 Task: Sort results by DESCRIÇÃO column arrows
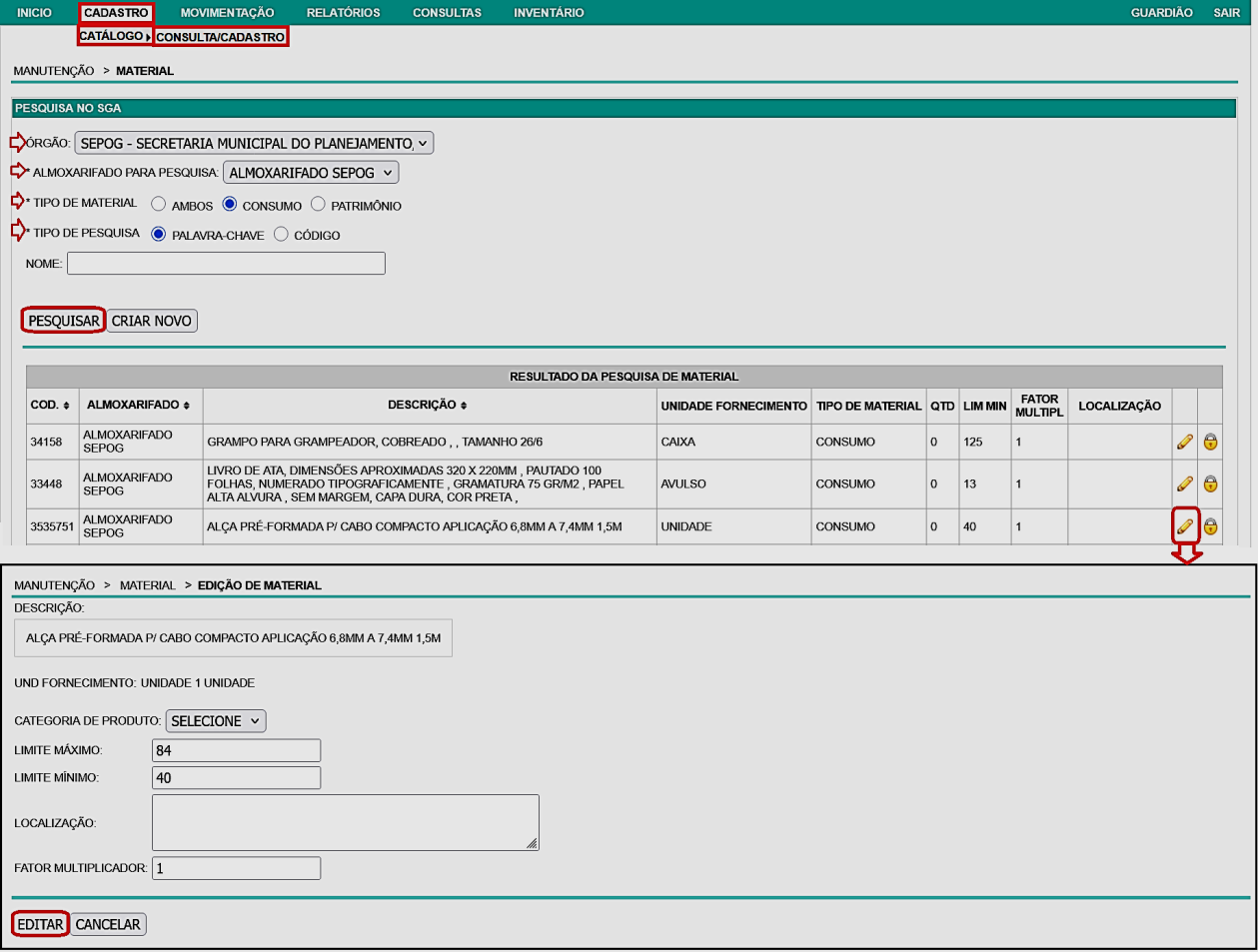(464, 406)
